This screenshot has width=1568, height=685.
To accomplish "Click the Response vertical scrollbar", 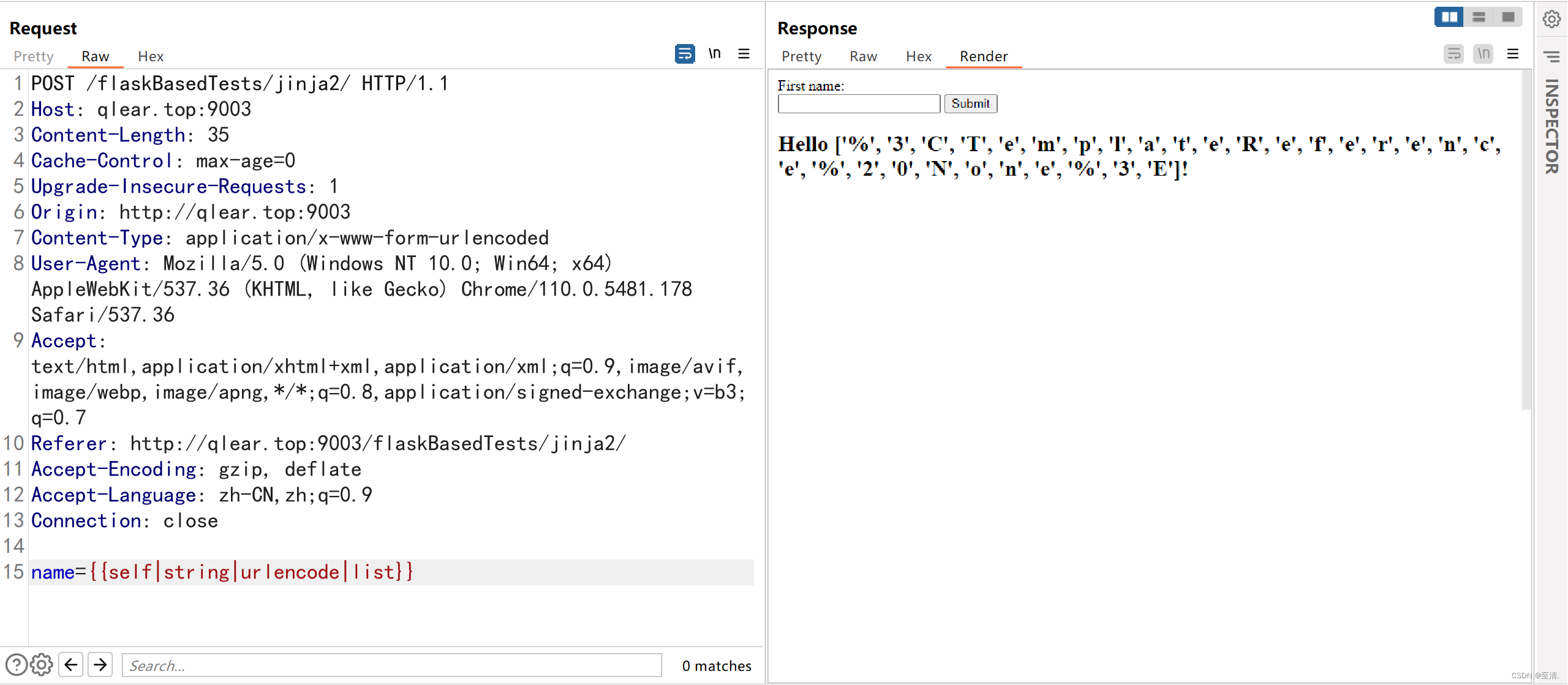I will coord(1526,240).
